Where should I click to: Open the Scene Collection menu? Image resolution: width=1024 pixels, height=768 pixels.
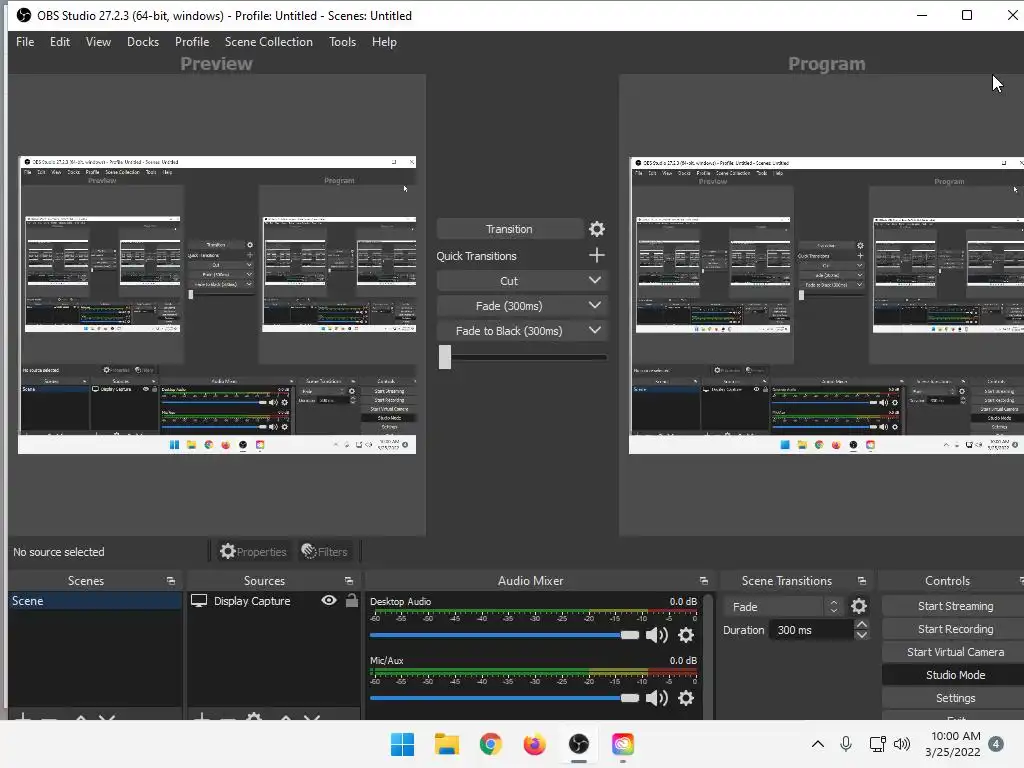(x=268, y=42)
